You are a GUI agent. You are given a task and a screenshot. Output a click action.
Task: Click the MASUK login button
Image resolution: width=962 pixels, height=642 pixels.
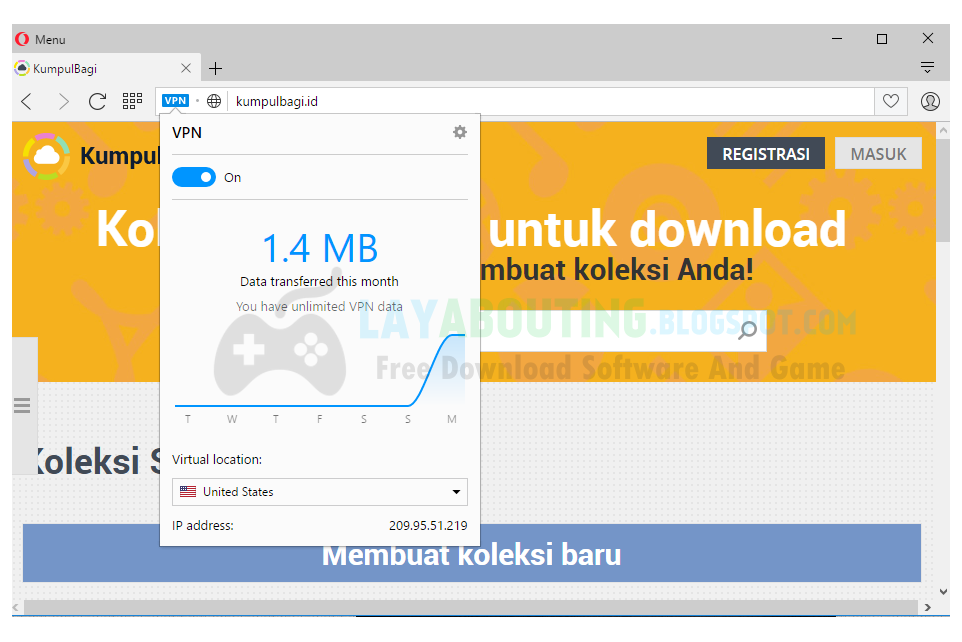[878, 153]
